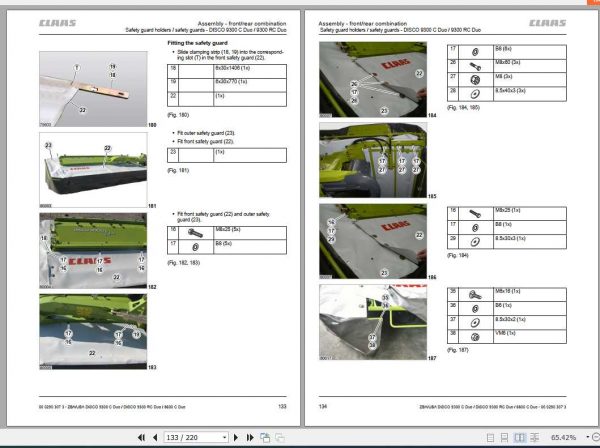Click the lock nut icon beside VM6 (1x)
The image size is (600, 448).
tap(475, 337)
